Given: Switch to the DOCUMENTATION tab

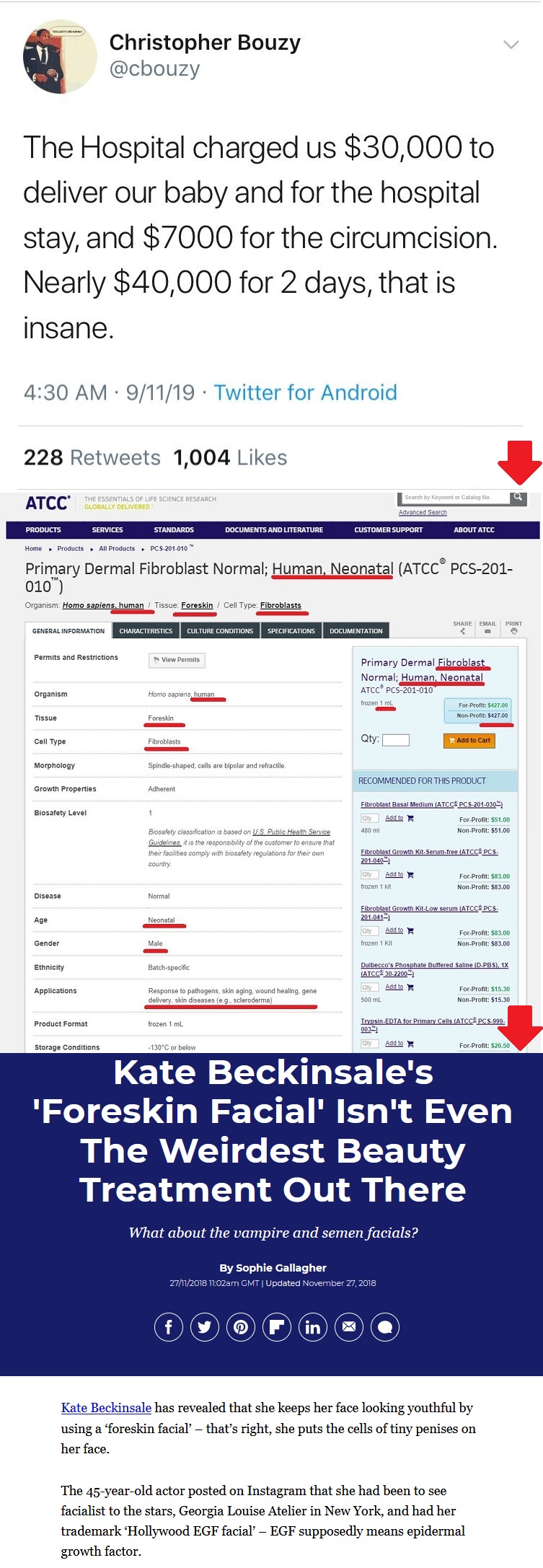Looking at the screenshot, I should coord(356,631).
